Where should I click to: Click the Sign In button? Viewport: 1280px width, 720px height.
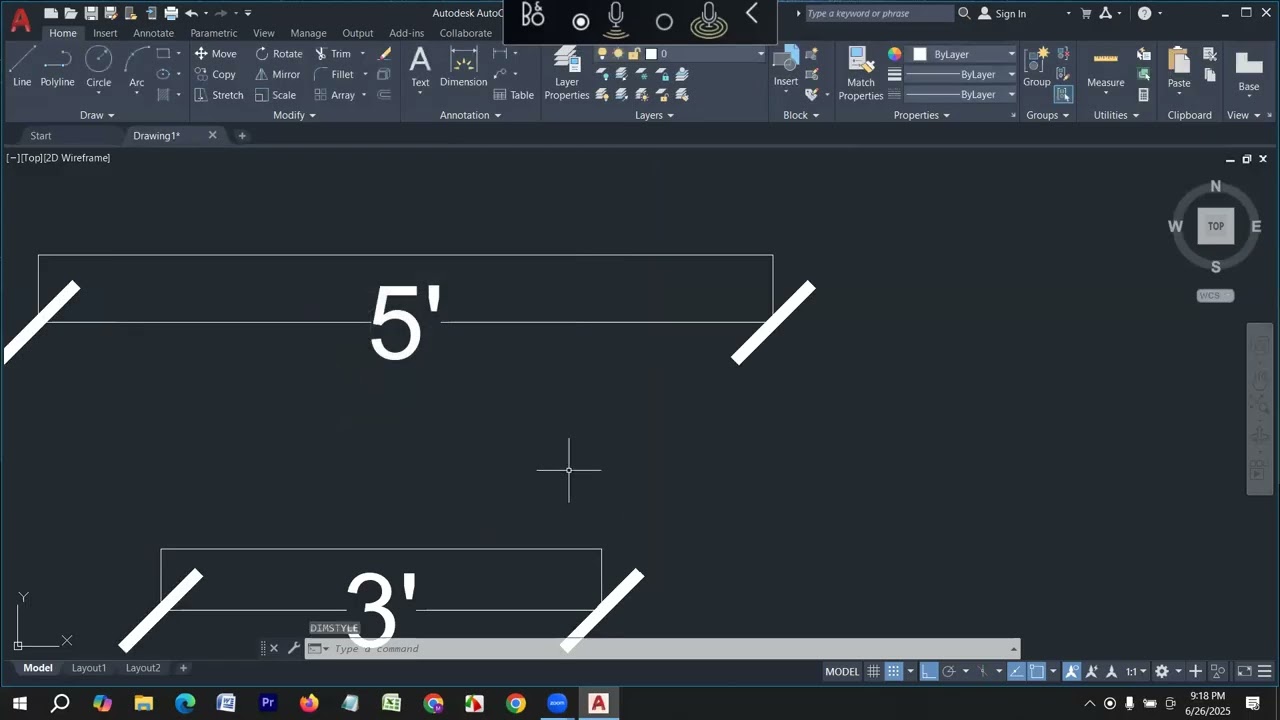1002,13
